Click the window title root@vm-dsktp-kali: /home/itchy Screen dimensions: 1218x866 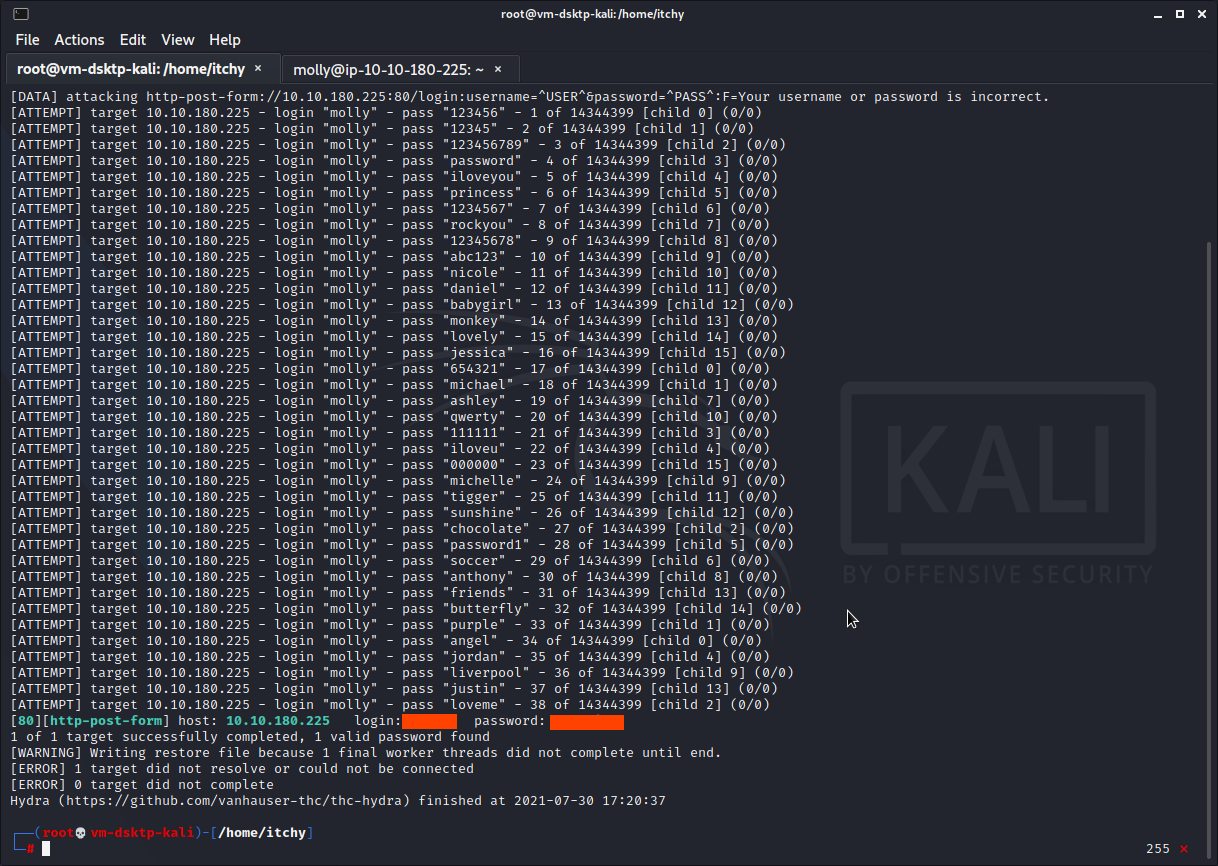coord(593,14)
